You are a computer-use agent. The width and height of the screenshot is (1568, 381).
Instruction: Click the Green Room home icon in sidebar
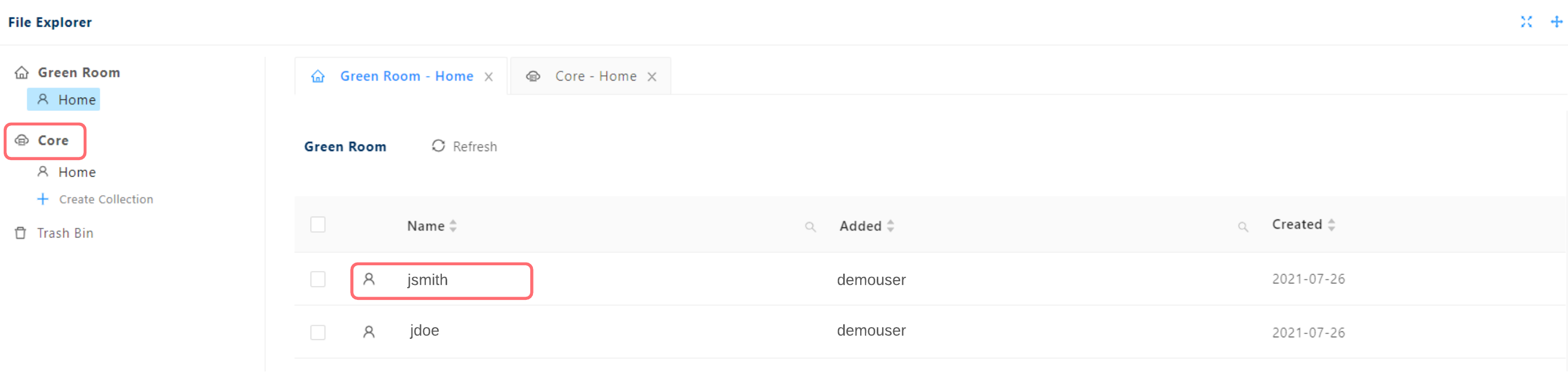click(x=22, y=72)
